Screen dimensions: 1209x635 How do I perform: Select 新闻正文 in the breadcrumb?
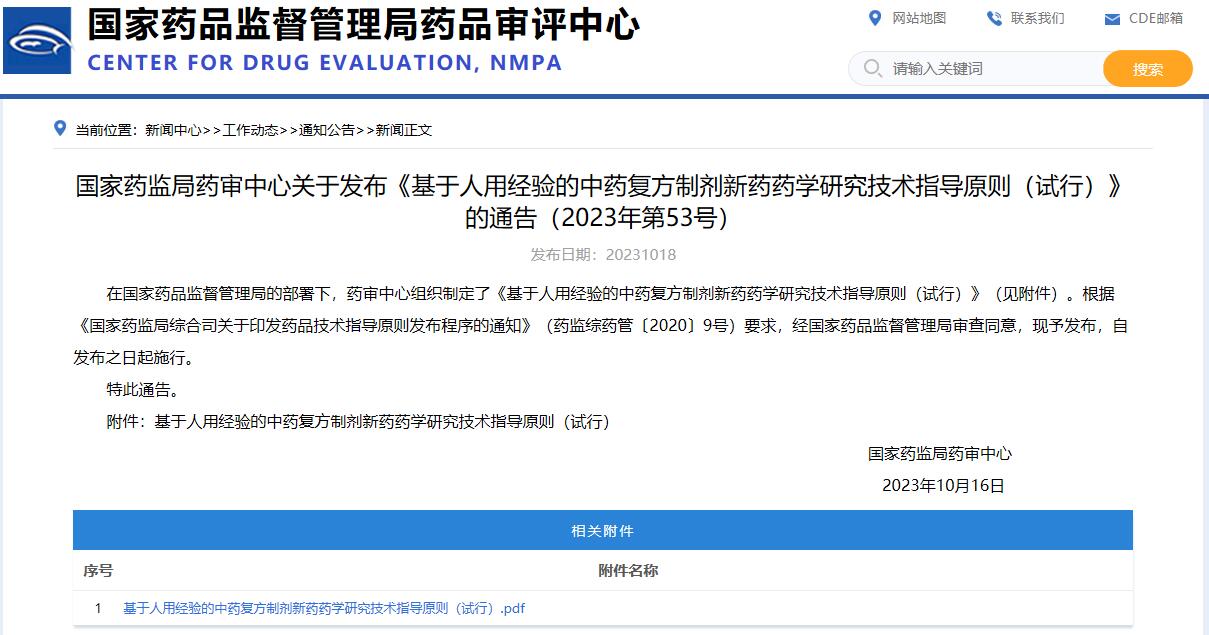pos(404,130)
